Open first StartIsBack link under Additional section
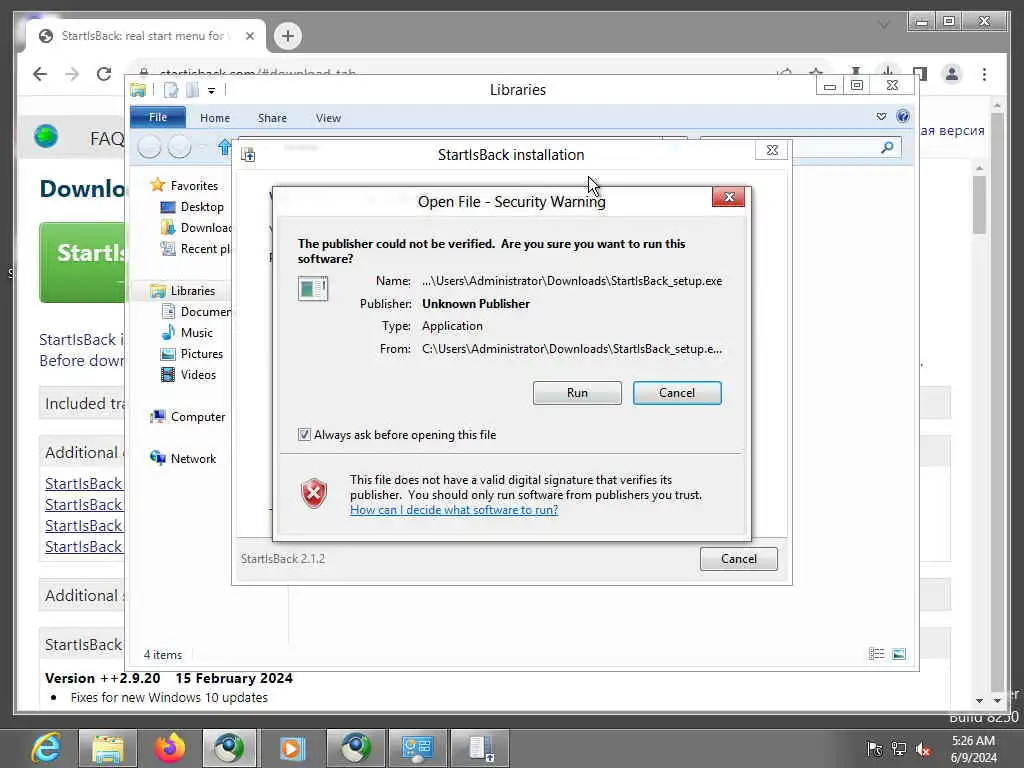The width and height of the screenshot is (1024, 768). click(84, 483)
